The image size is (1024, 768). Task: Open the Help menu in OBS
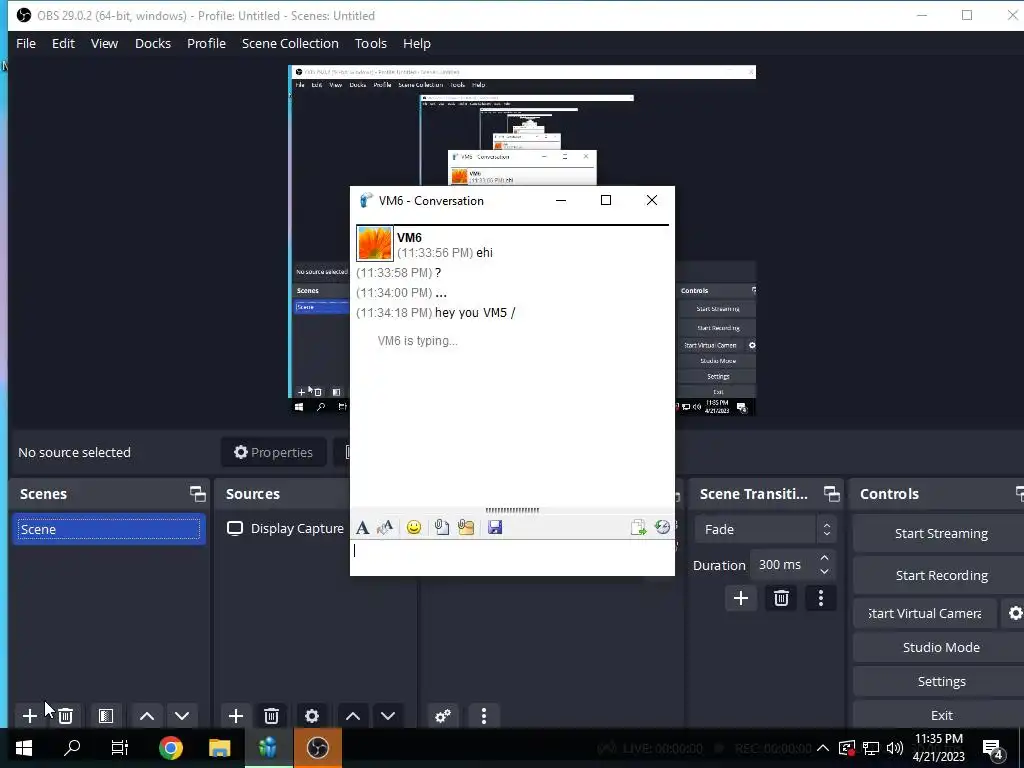[x=417, y=43]
